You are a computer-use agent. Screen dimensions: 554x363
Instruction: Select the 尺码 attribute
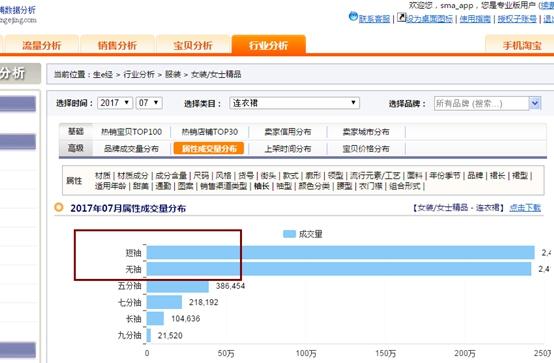click(x=201, y=175)
